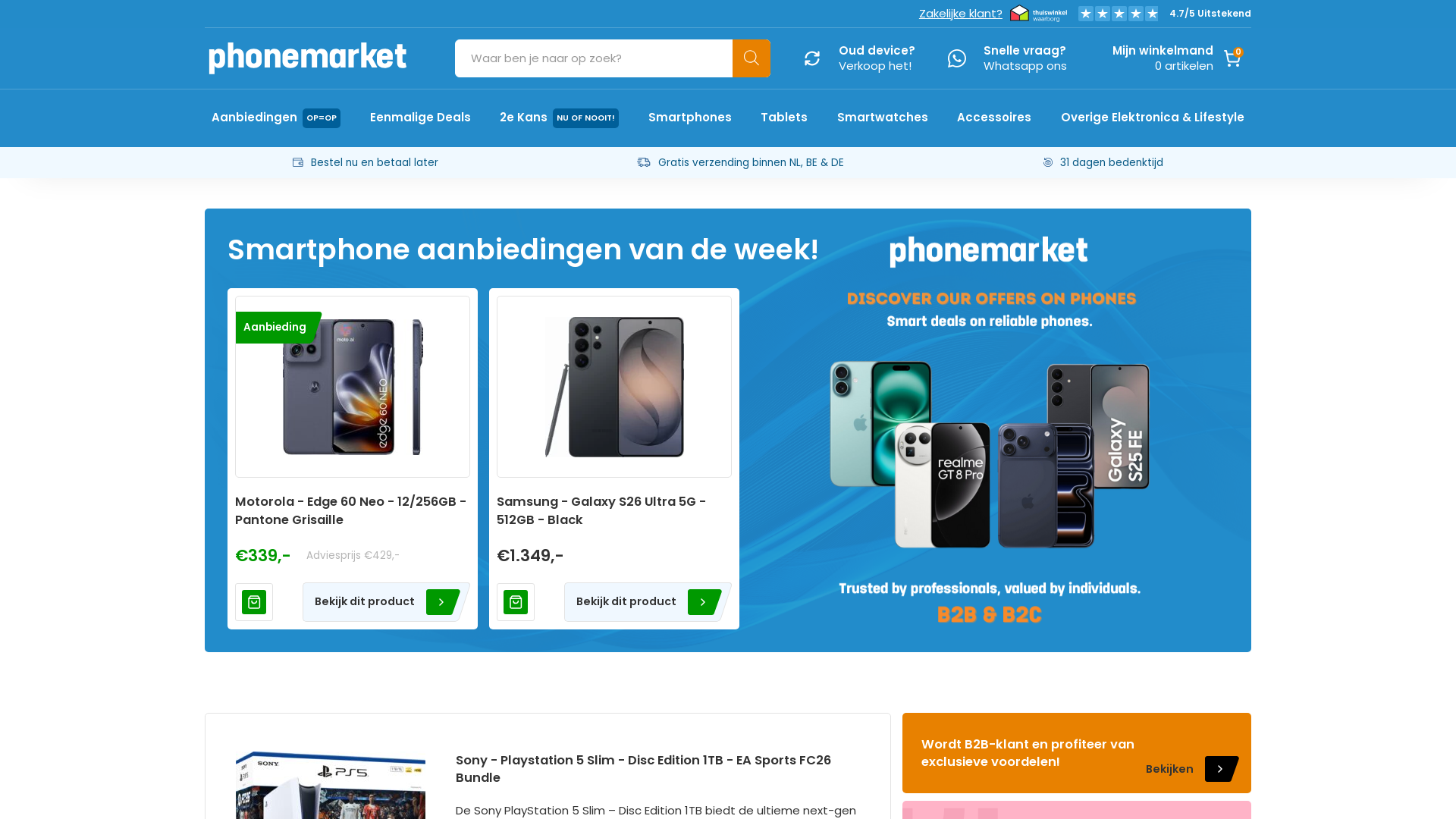Add Samsung Galaxy S26 Ultra to cart
1456x819 pixels.
(516, 602)
